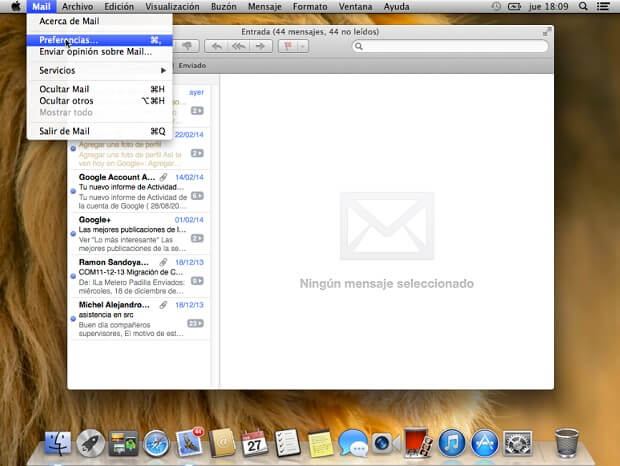Open Contacts address book in the Dock
620x466 pixels.
click(x=222, y=443)
